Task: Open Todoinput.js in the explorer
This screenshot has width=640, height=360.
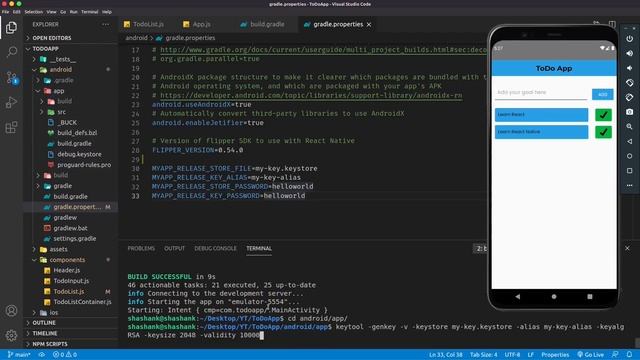Action: coord(71,281)
